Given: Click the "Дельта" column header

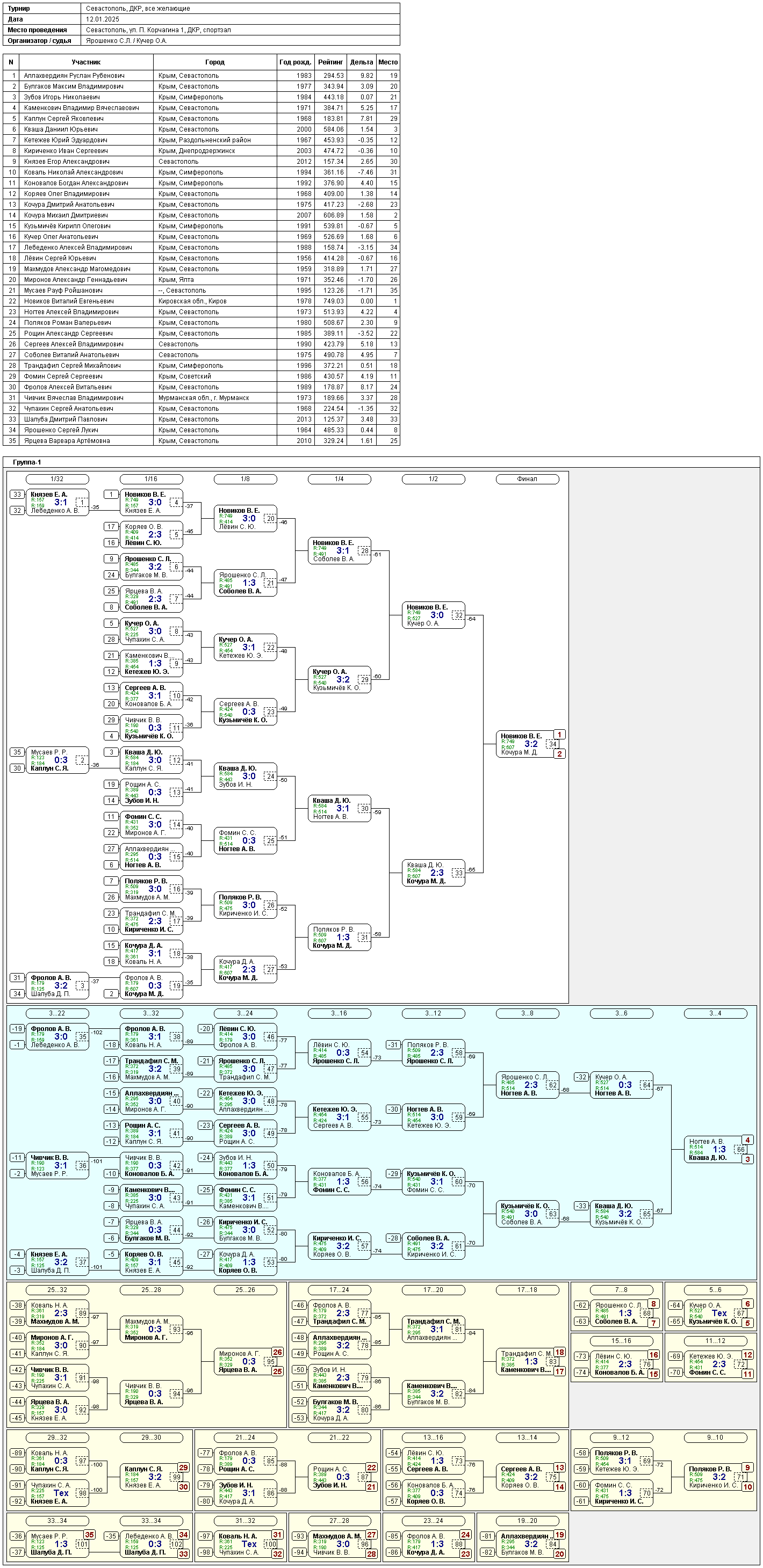Looking at the screenshot, I should pos(361,62).
